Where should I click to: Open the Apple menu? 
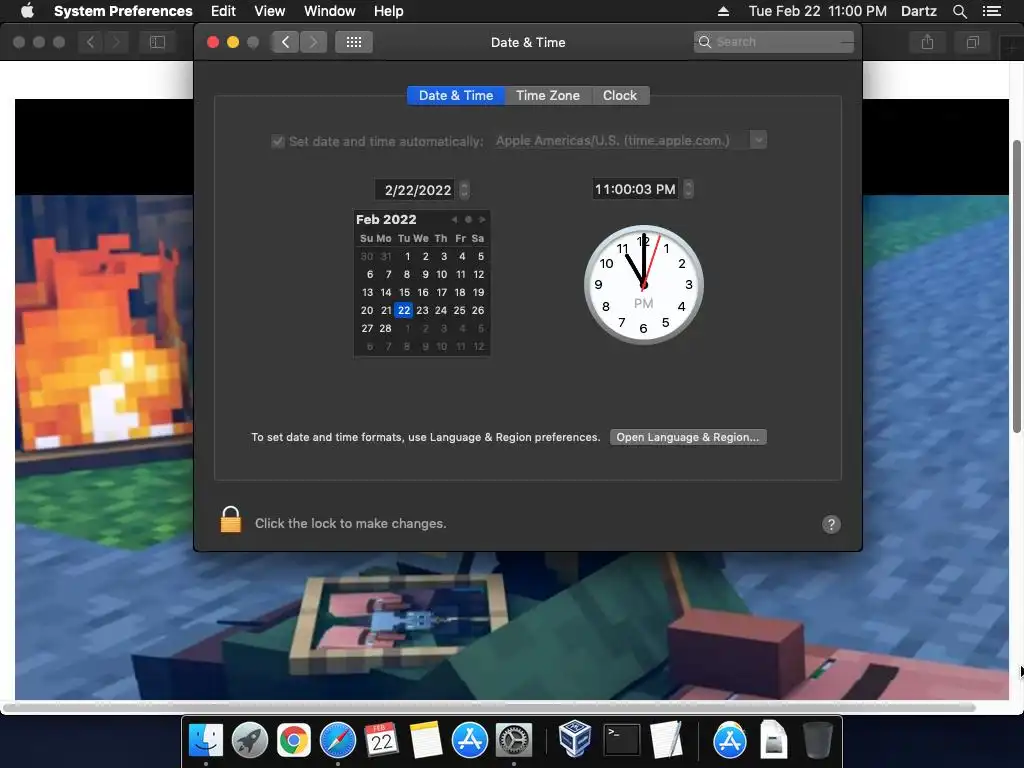[x=27, y=11]
